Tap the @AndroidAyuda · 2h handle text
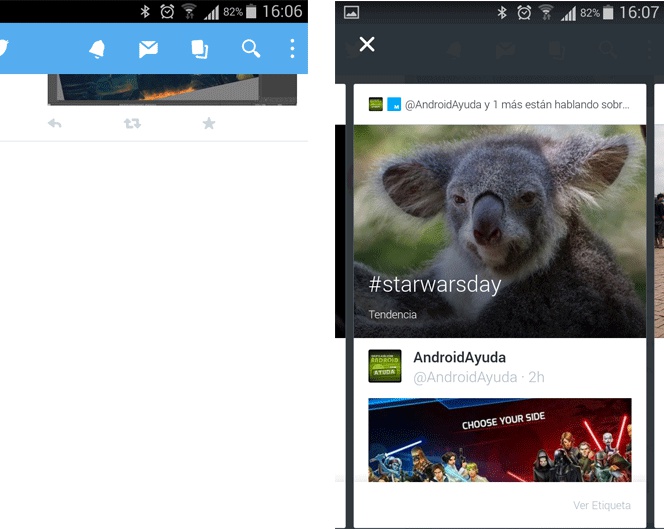664x529 pixels. [479, 377]
